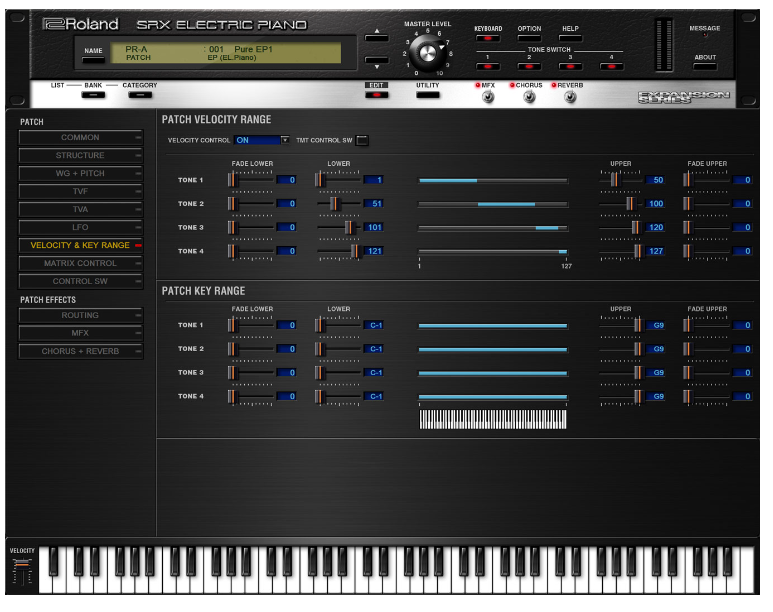773x612 pixels.
Task: Toggle the Reverb red LED indicator
Action: point(554,85)
